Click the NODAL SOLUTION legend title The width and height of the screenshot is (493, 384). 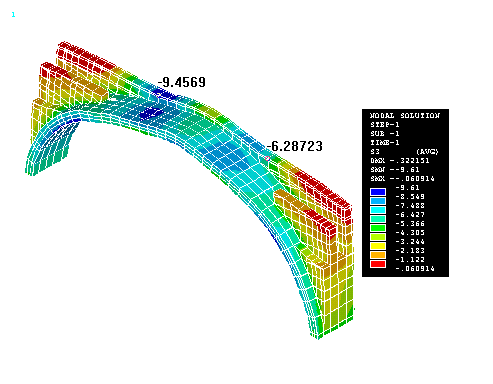tap(405, 115)
